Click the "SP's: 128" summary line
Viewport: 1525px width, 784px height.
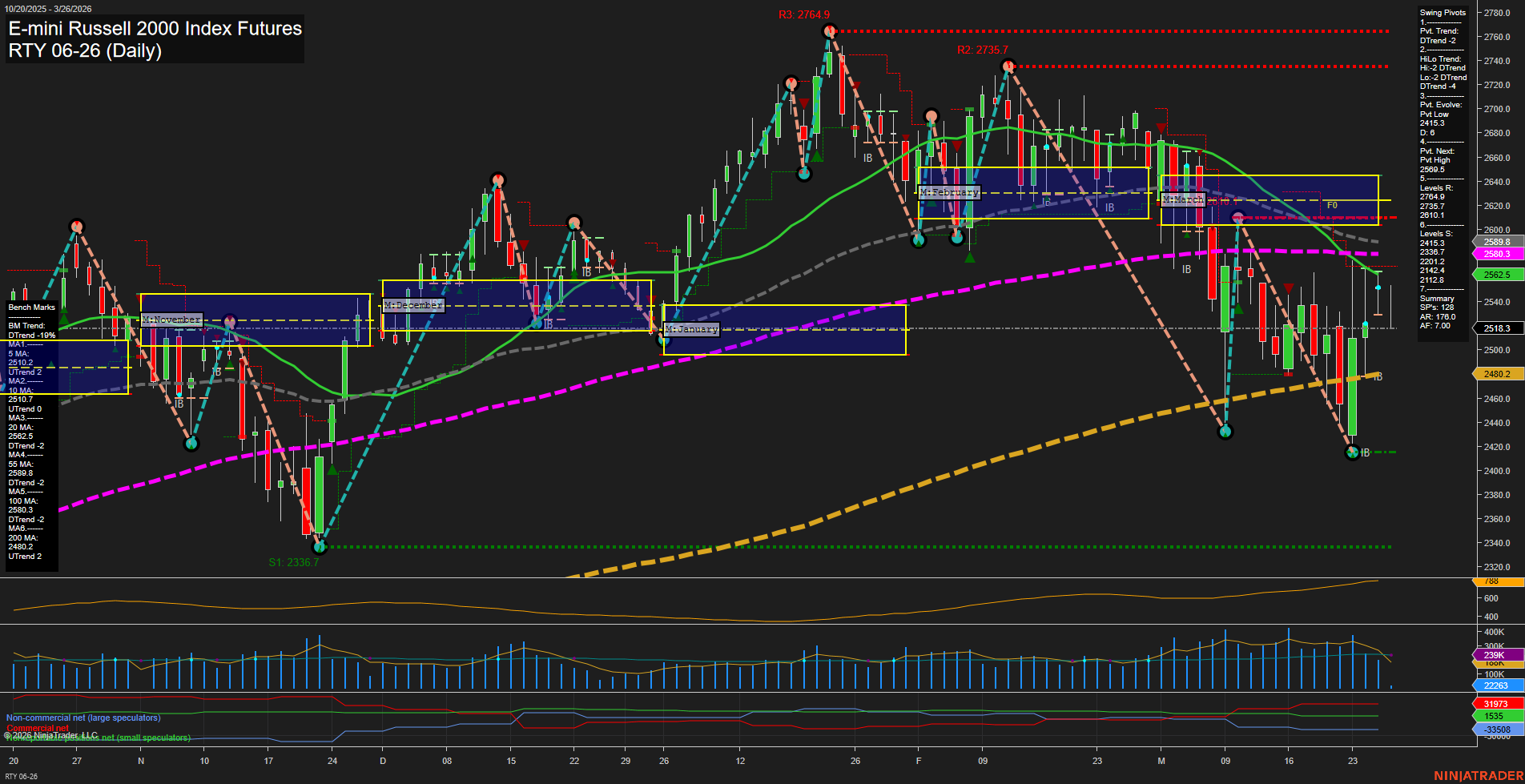(x=1437, y=308)
